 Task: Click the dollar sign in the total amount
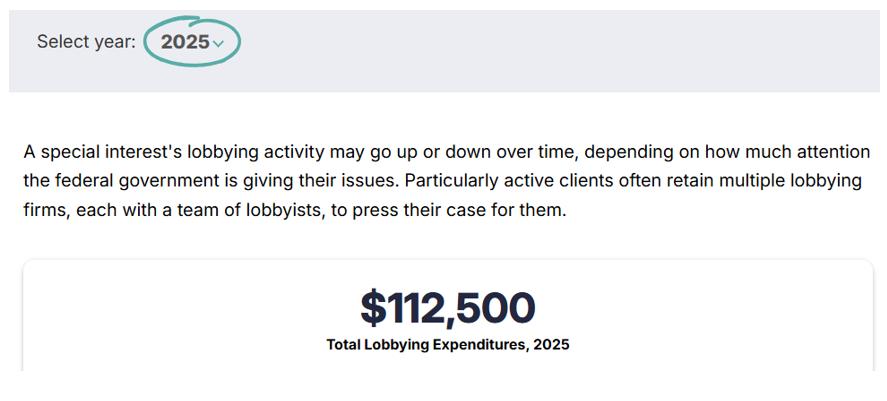tap(373, 308)
